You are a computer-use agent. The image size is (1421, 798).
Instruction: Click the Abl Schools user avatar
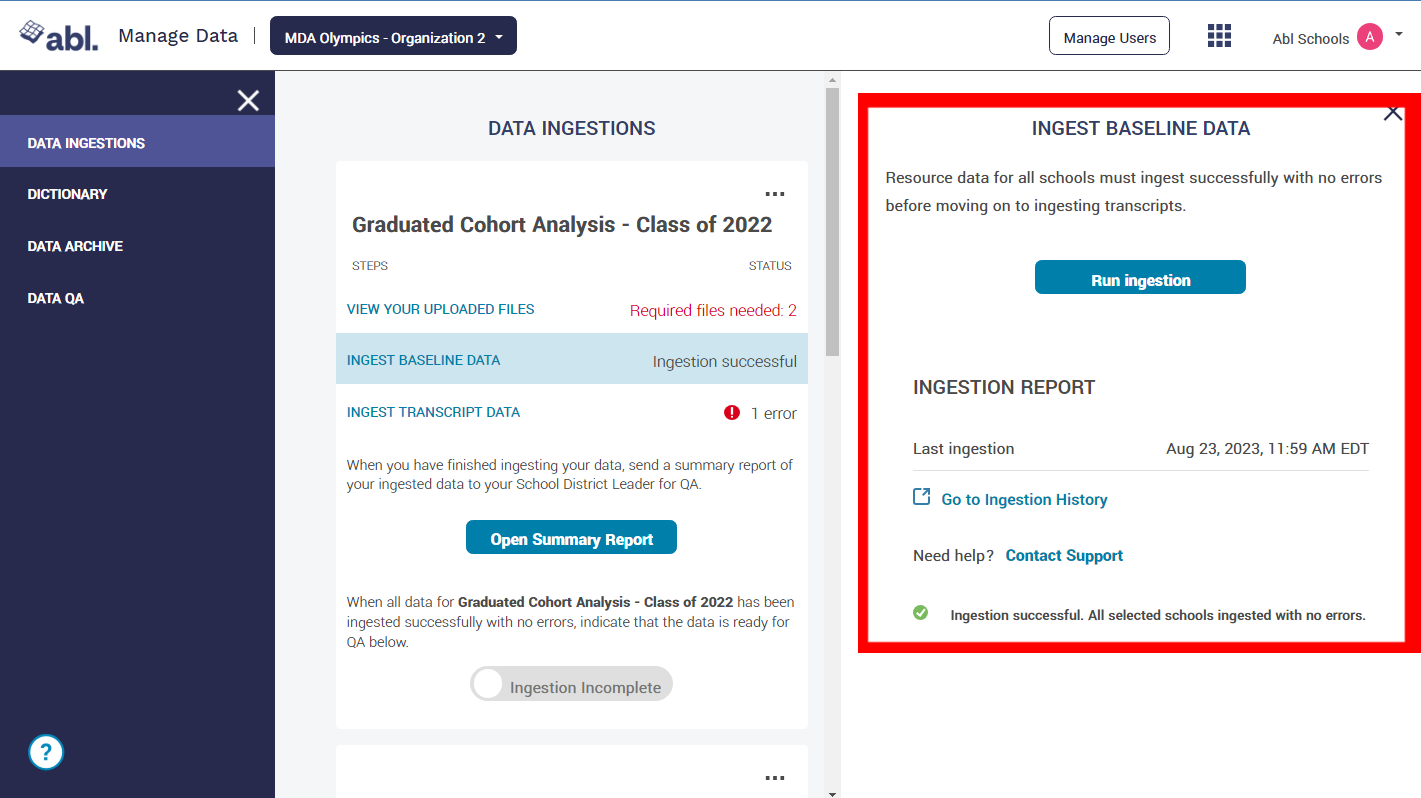(1369, 37)
